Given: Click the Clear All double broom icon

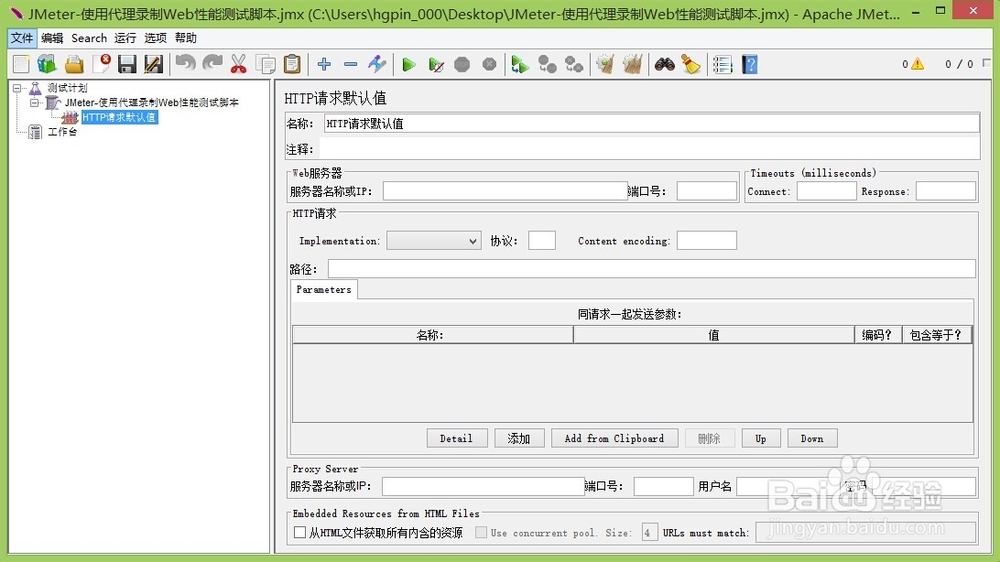Looking at the screenshot, I should (633, 64).
